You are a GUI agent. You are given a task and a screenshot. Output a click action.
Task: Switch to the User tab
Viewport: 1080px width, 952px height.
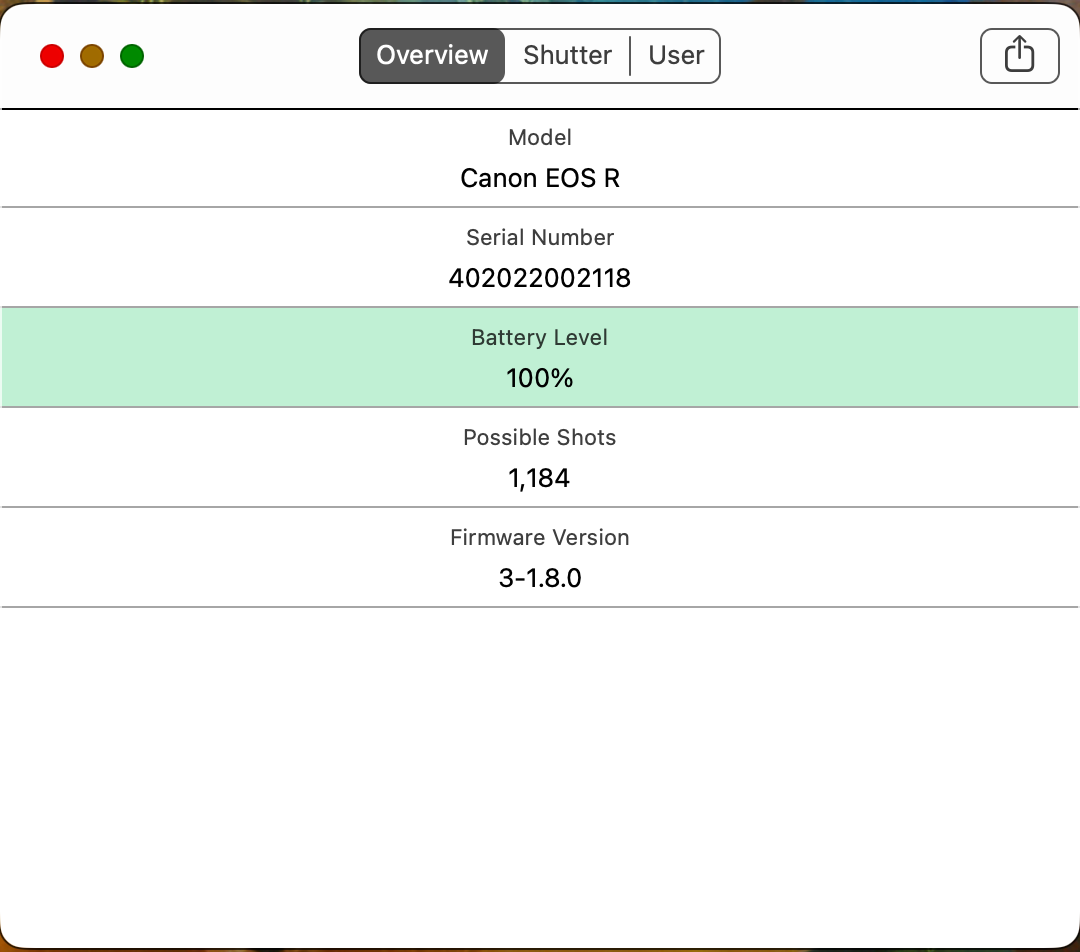pyautogui.click(x=676, y=56)
